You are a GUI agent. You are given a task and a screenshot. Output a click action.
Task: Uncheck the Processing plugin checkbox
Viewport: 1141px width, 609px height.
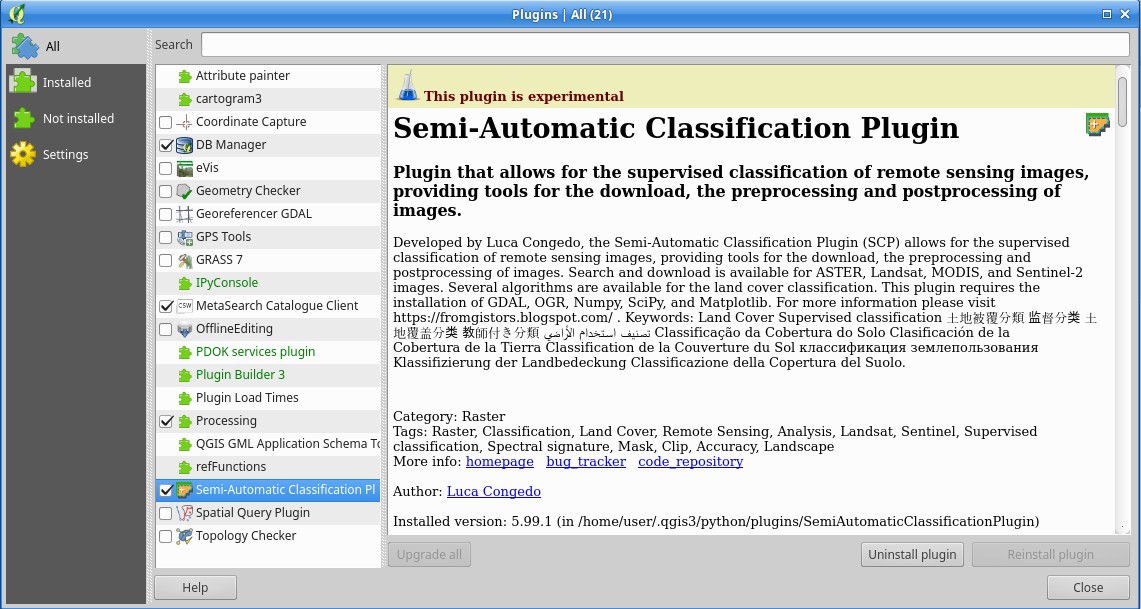click(x=166, y=421)
